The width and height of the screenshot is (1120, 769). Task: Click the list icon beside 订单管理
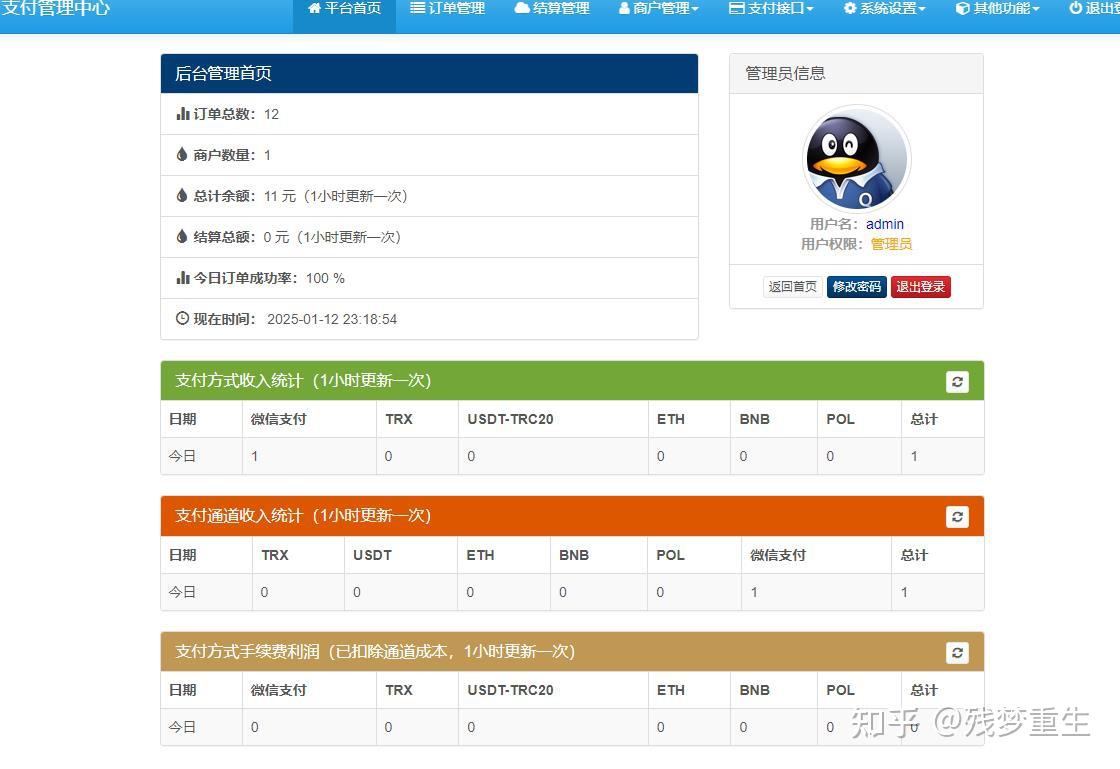point(417,9)
